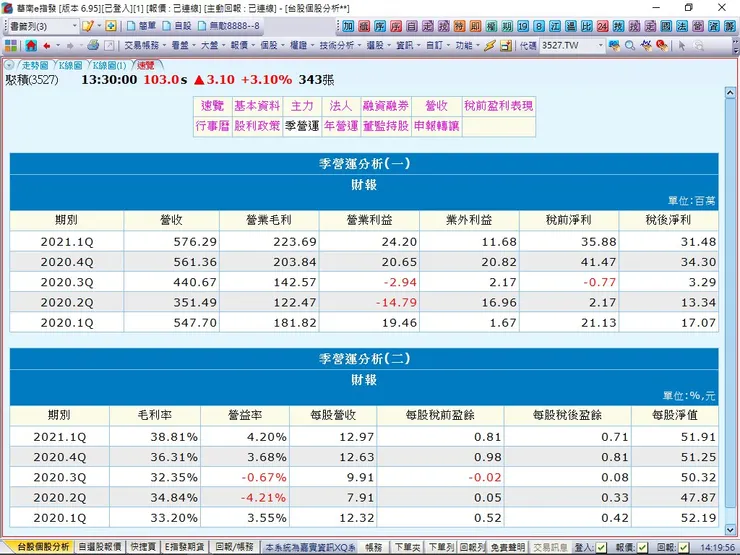Click the 下單夾 button in status bar
Screen dimensions: 740x555
pyautogui.click(x=407, y=547)
